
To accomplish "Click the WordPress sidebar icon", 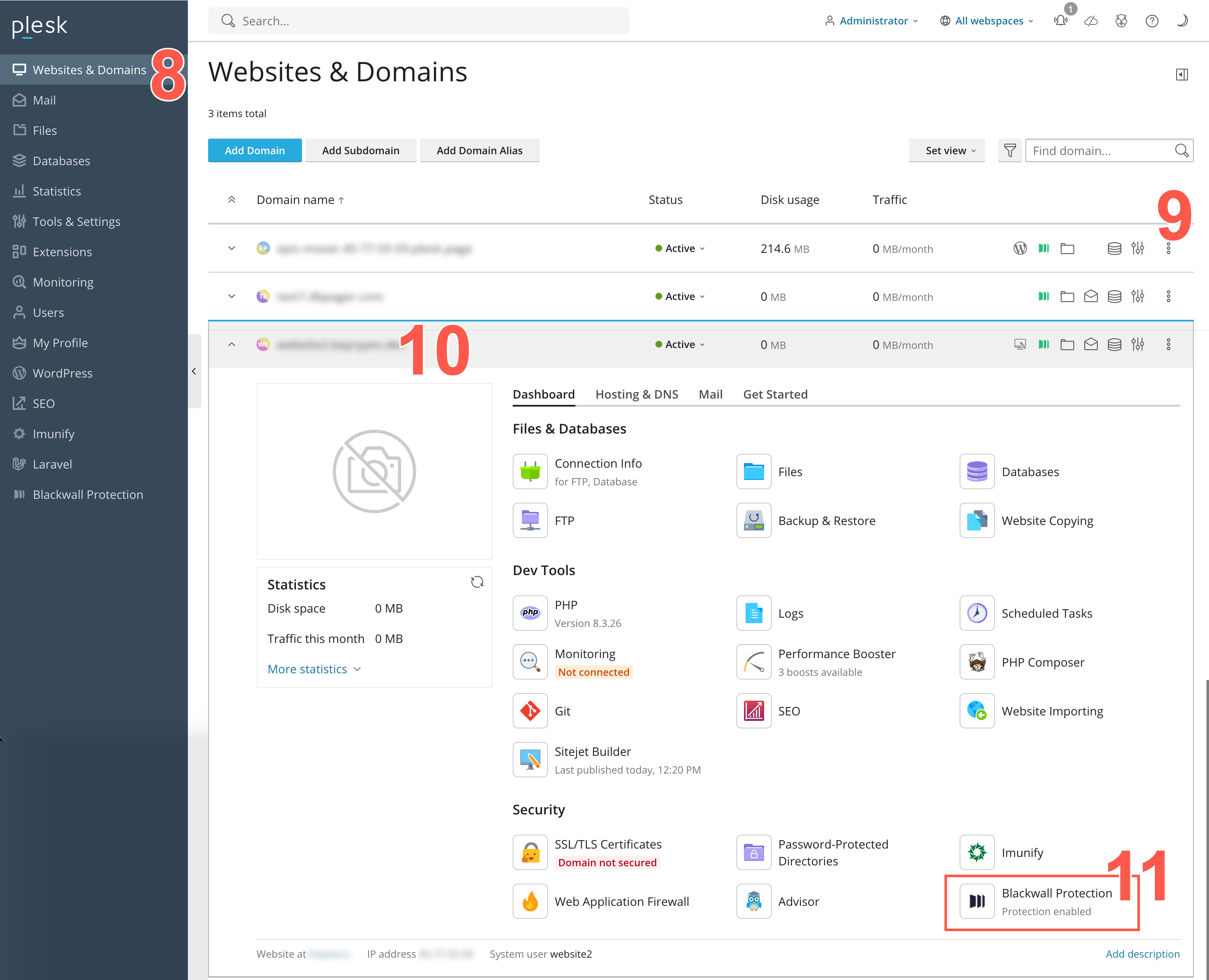I will (19, 372).
